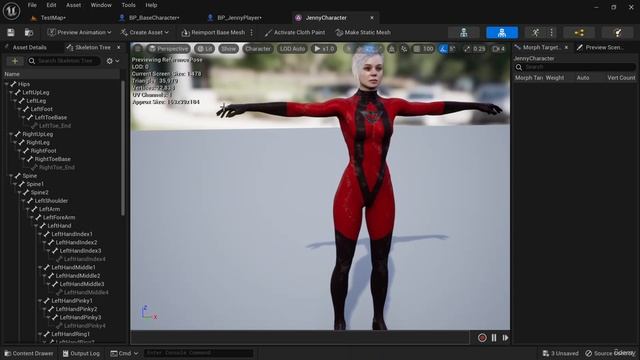Collapse the Hips bone
Screen dimensions: 640x360
(7, 84)
